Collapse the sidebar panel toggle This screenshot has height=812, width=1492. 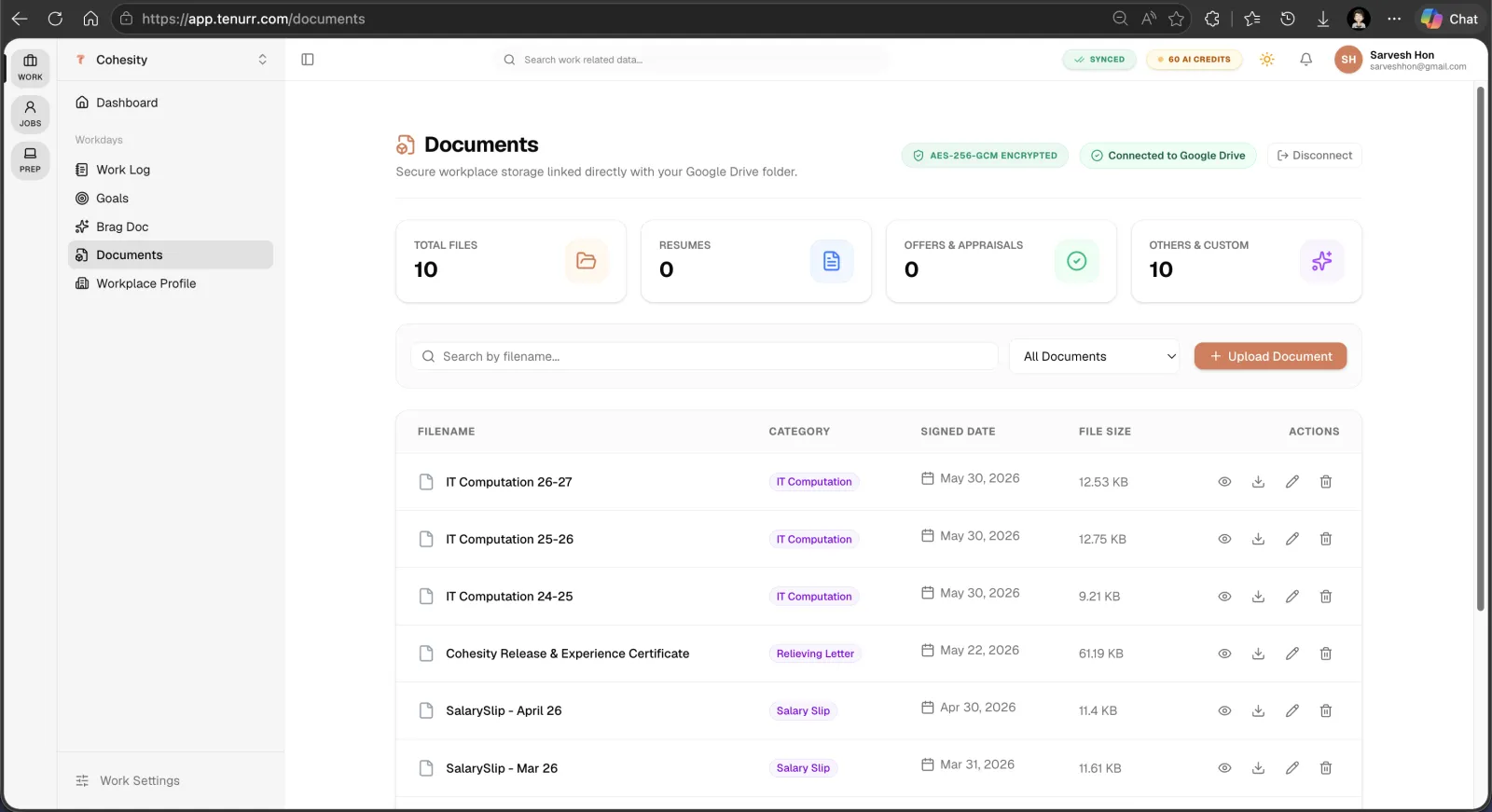click(x=308, y=60)
